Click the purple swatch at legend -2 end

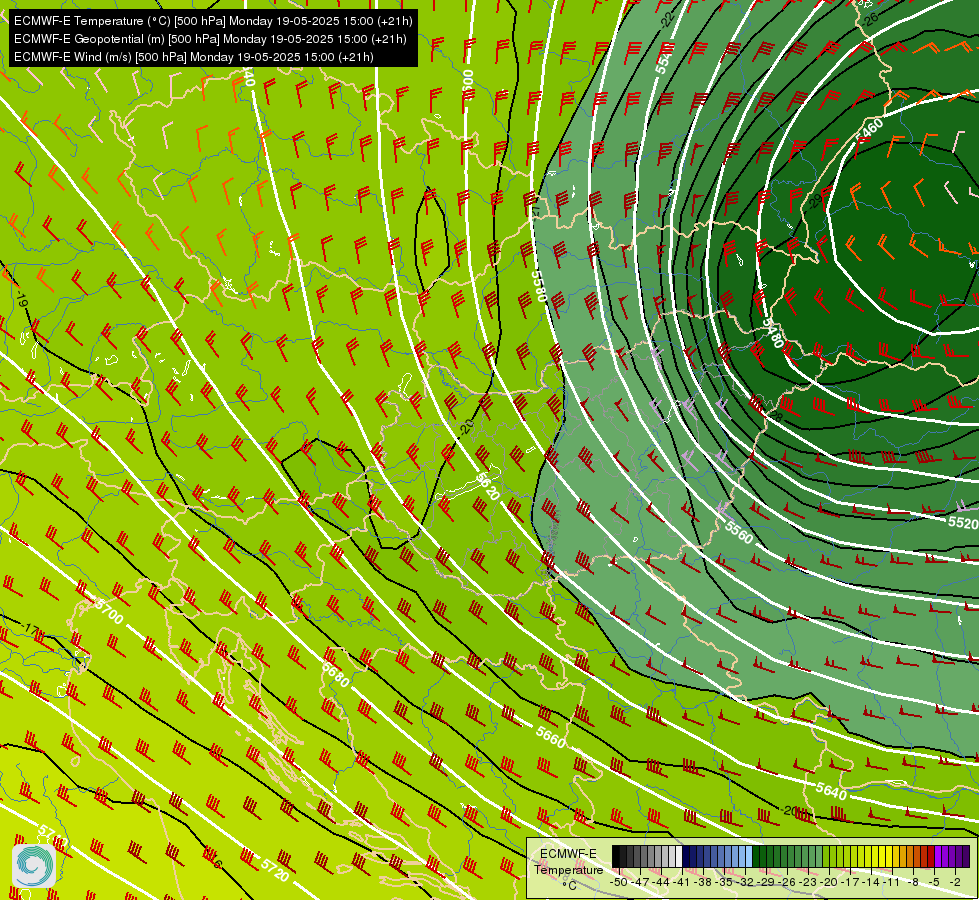point(966,856)
